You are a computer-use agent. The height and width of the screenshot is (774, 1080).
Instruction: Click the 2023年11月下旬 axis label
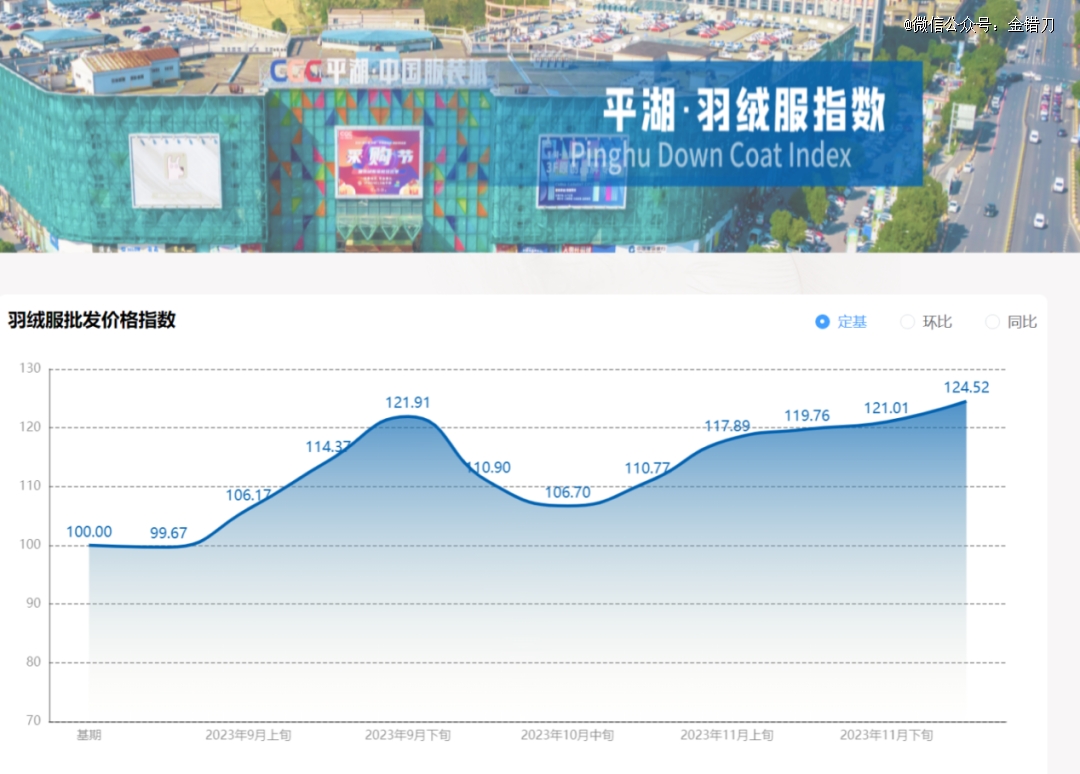coord(886,735)
